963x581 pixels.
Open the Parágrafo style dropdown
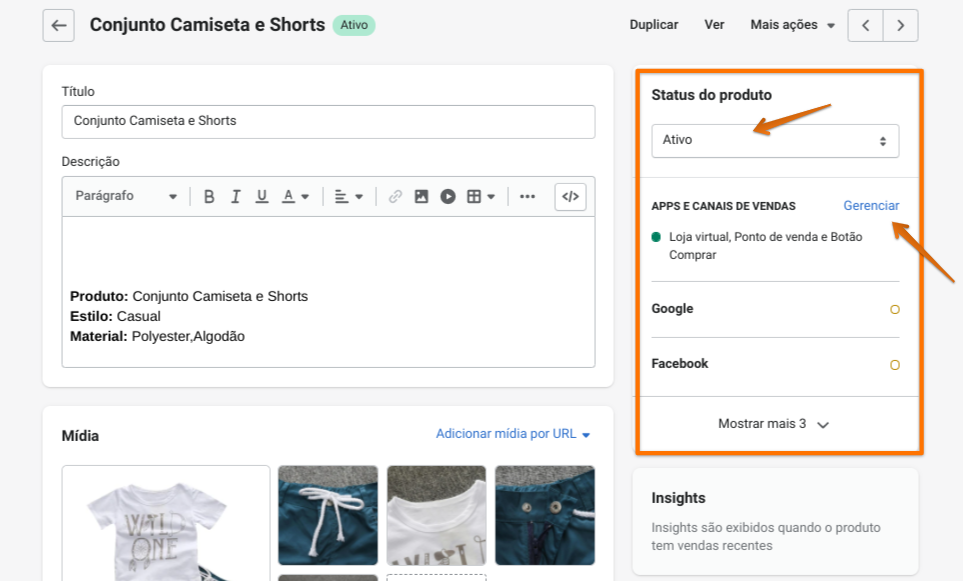pyautogui.click(x=126, y=197)
